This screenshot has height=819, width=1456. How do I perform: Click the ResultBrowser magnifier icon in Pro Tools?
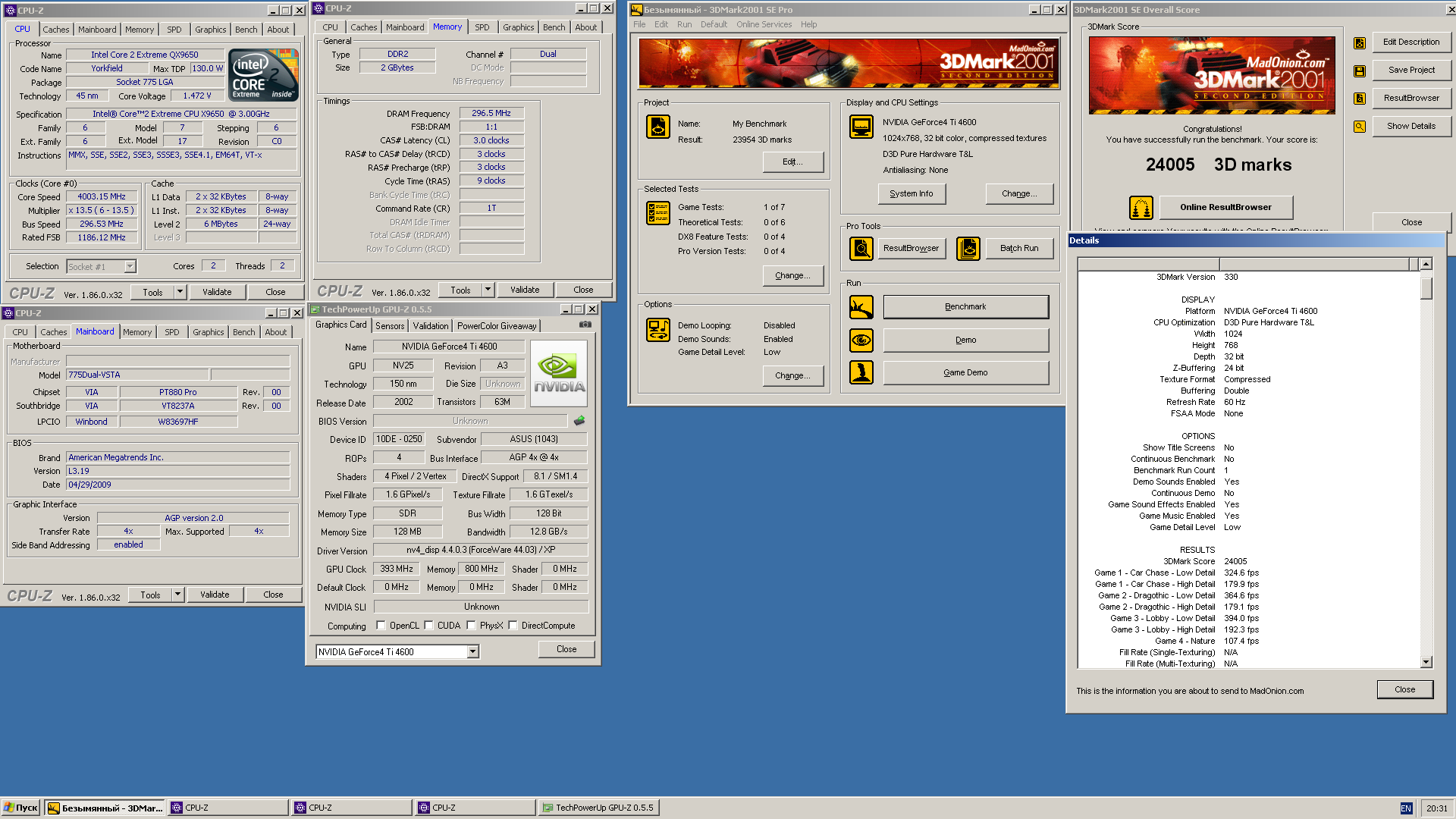861,248
